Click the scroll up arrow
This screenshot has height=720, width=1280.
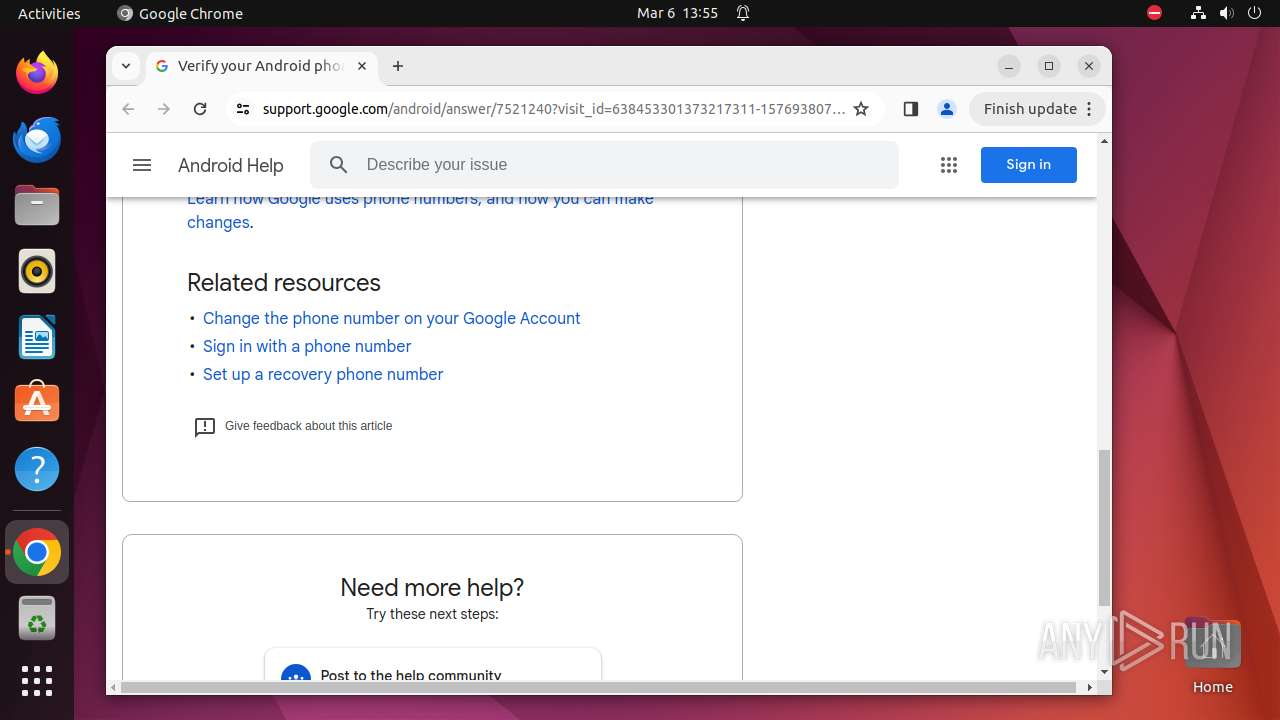pyautogui.click(x=1104, y=141)
